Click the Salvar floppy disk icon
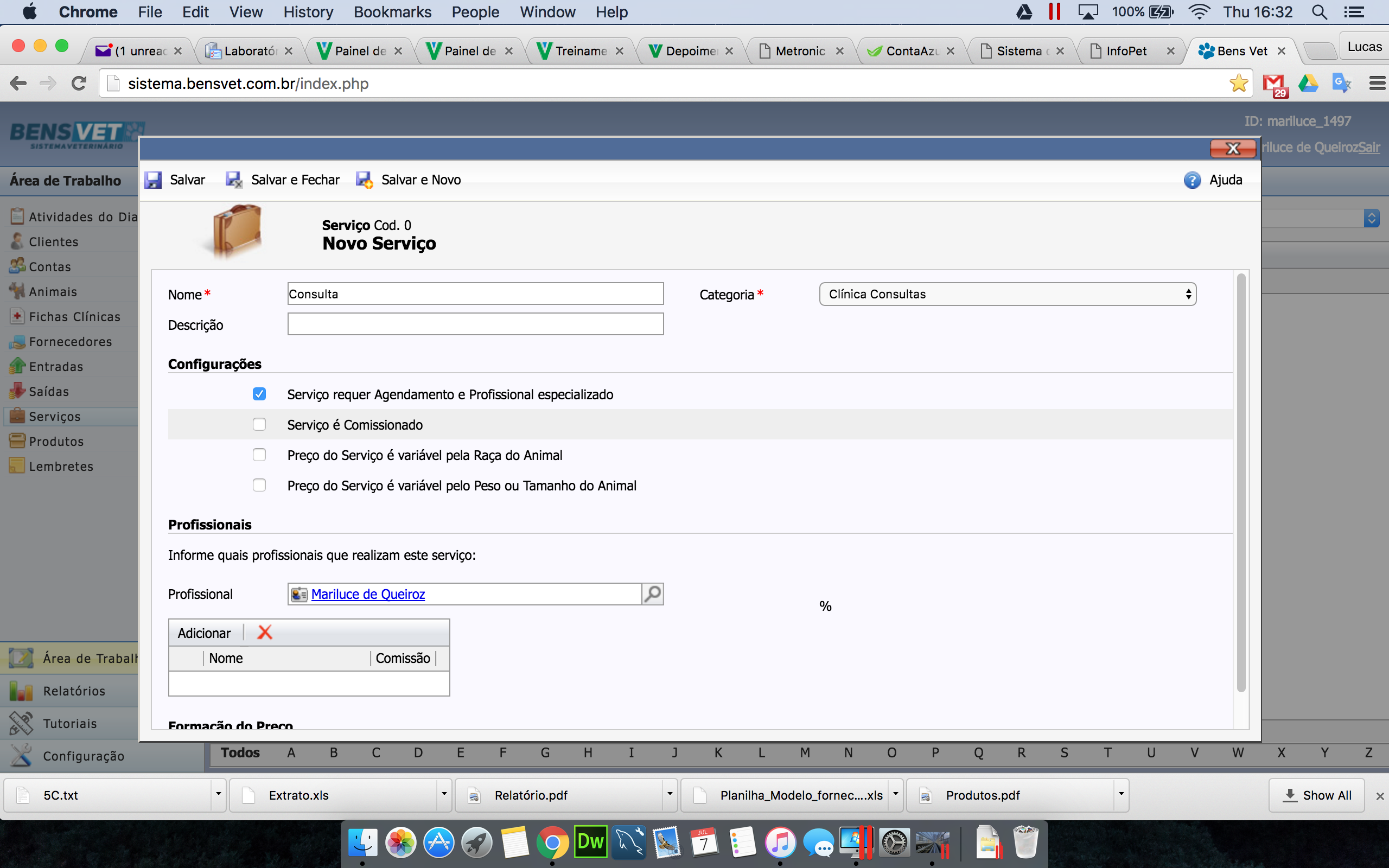Viewport: 1389px width, 868px height. coord(152,180)
